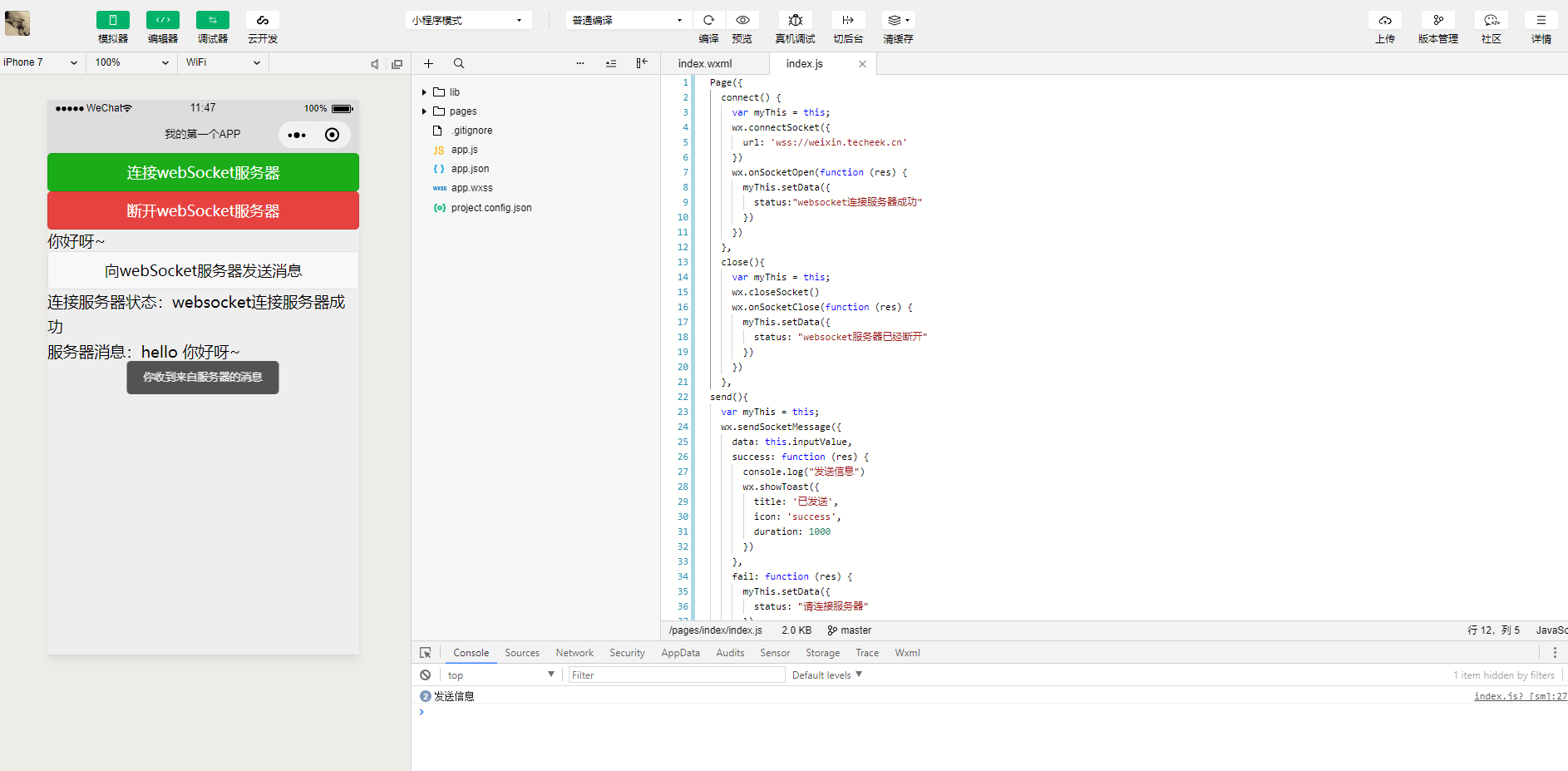The width and height of the screenshot is (1568, 771).
Task: Toggle the editor (编辑器) panel
Action: point(162,21)
